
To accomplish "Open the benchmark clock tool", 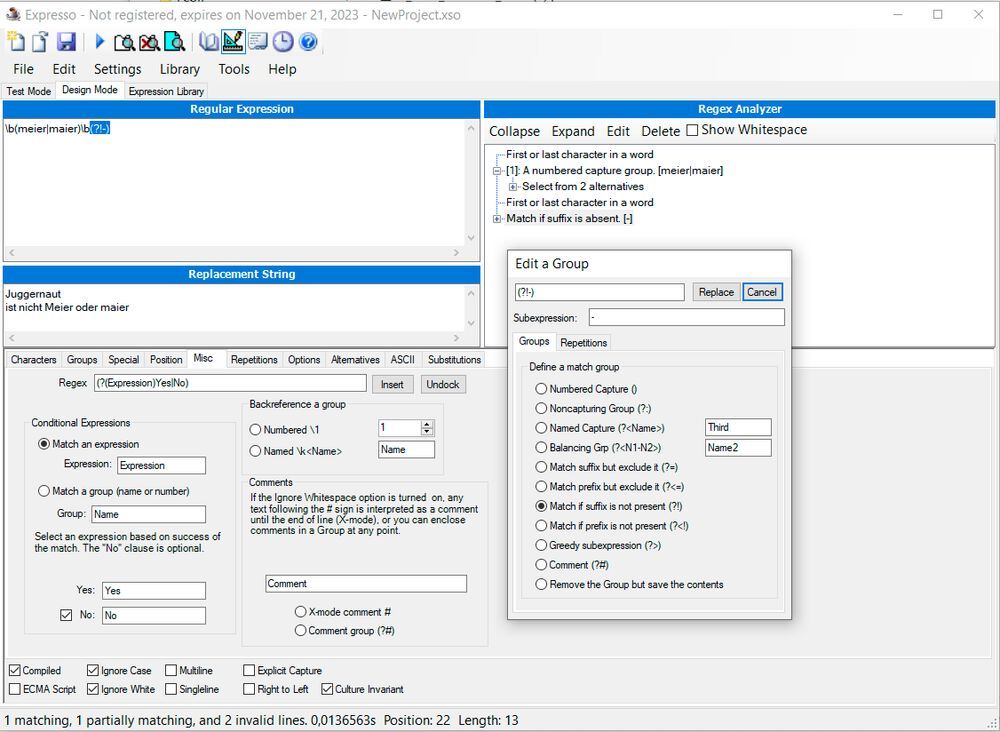I will [x=281, y=42].
